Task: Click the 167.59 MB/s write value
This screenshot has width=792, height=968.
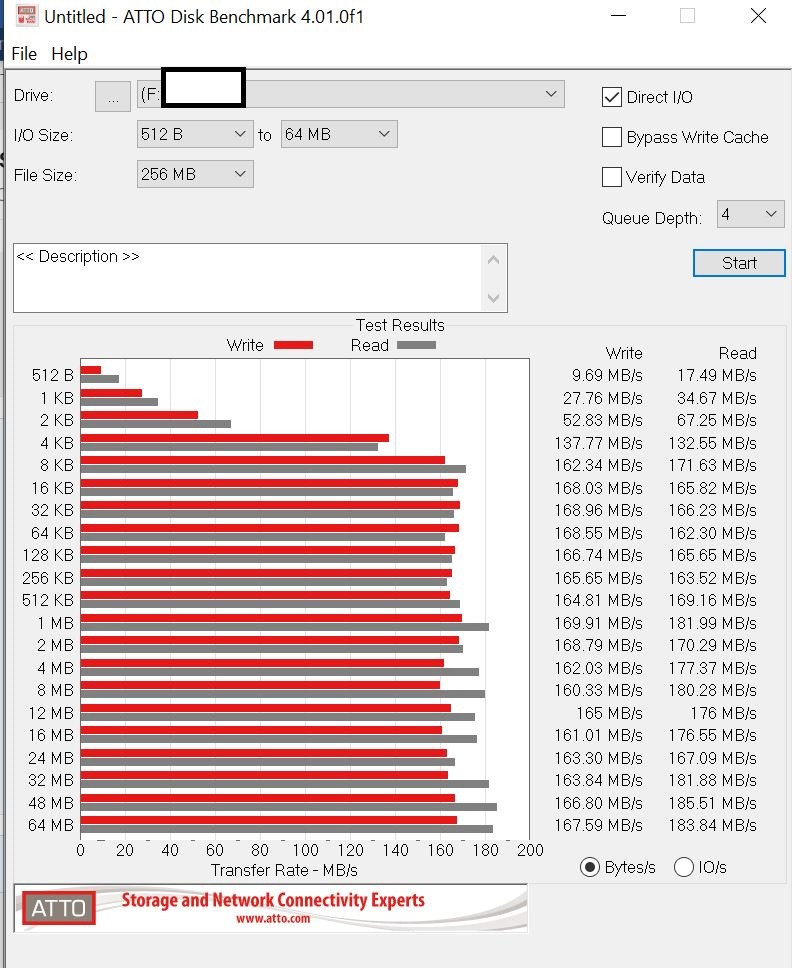Action: [x=598, y=825]
